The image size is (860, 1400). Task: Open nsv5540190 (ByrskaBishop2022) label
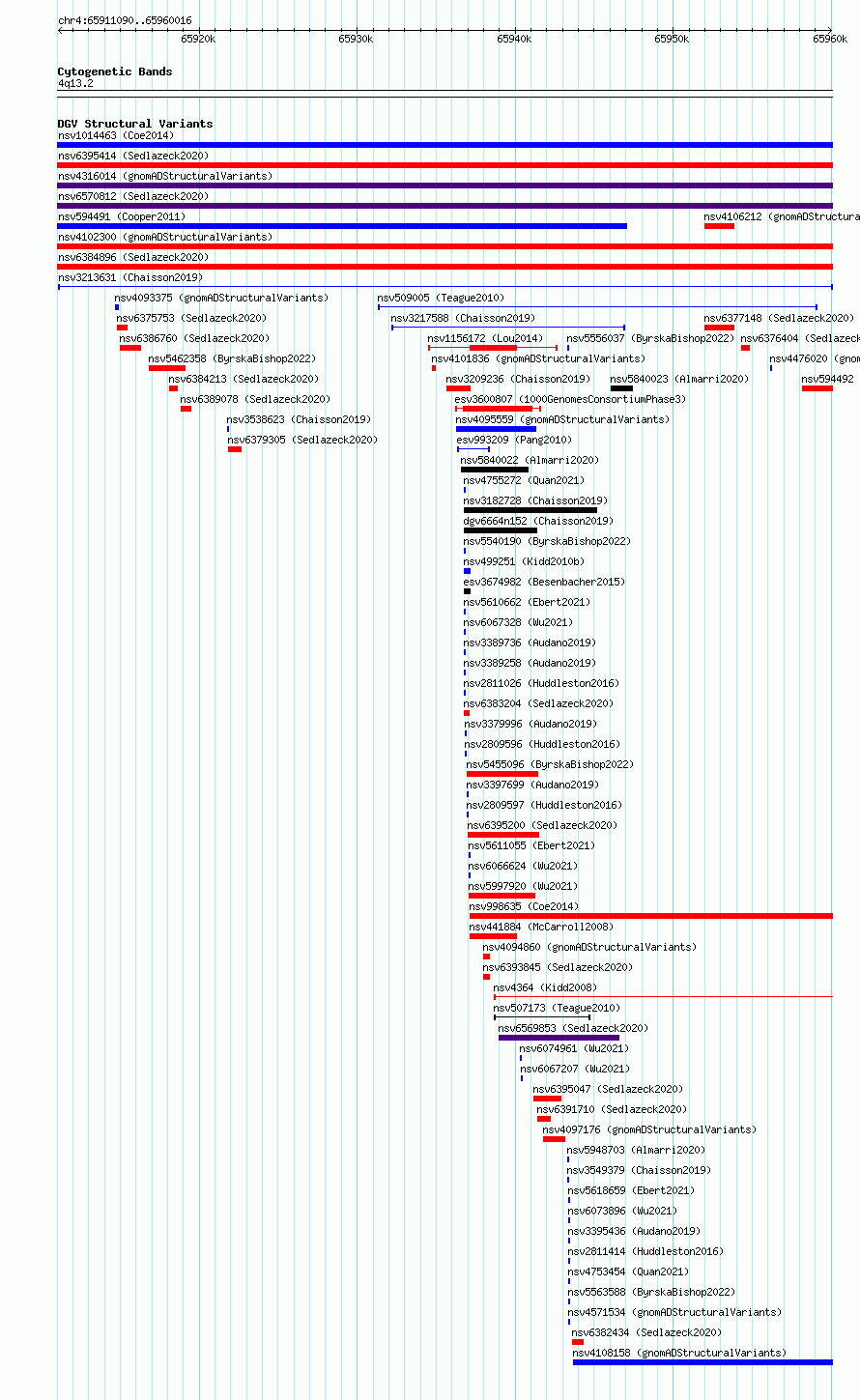coord(547,541)
